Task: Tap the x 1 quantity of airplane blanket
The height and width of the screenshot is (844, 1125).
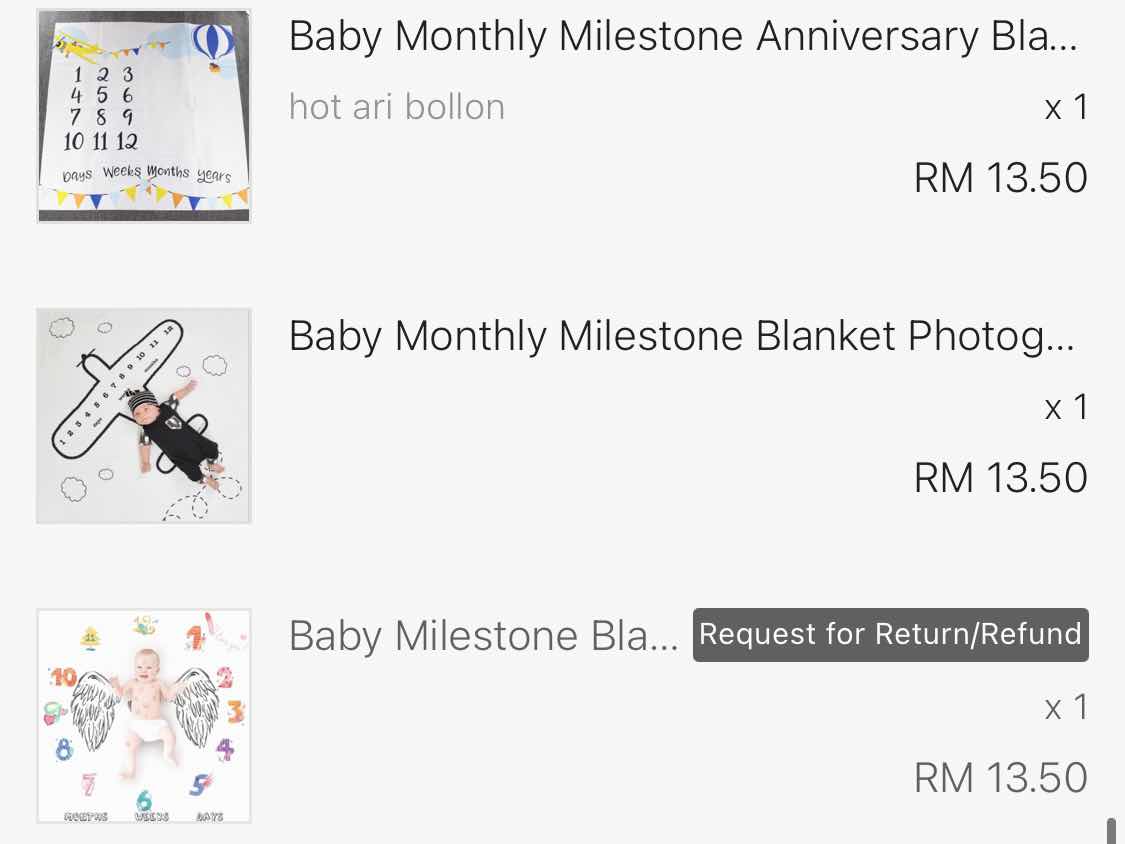Action: [1066, 408]
